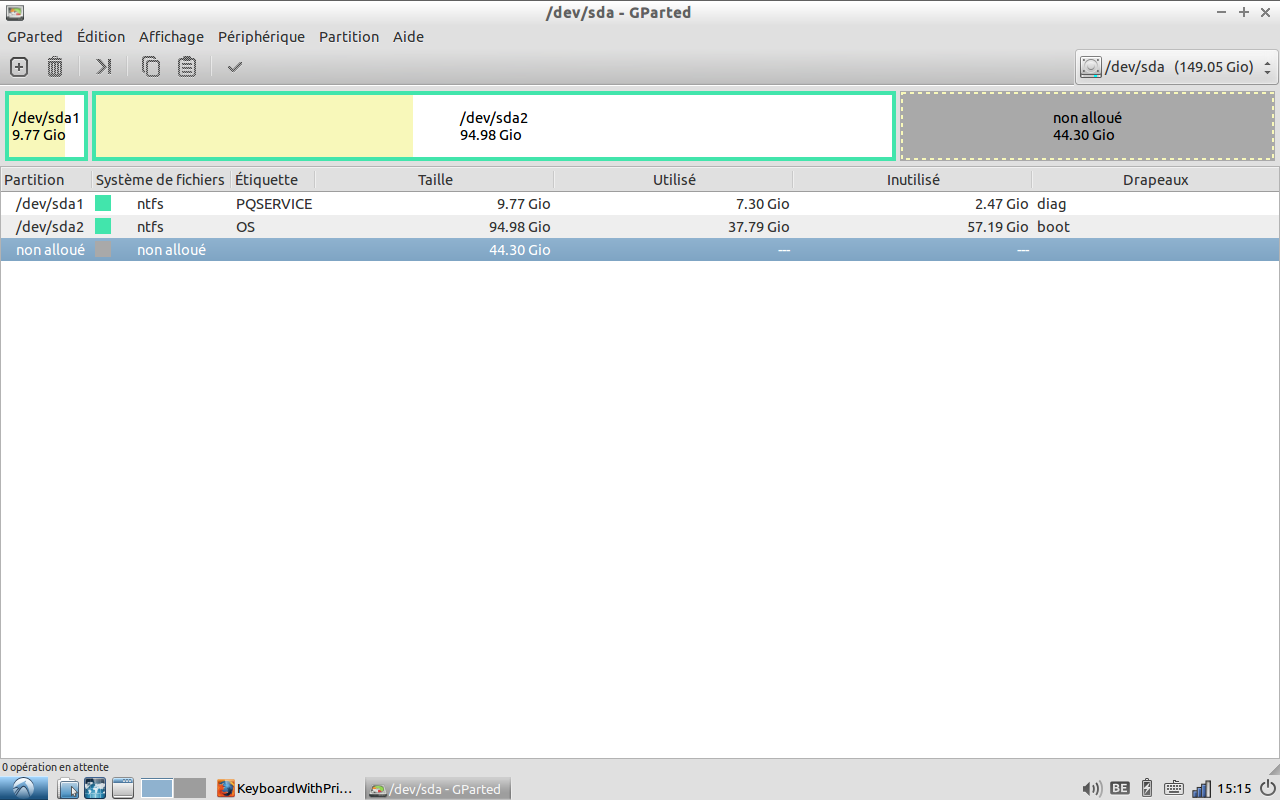Click the ntfs cell in the /dev/sda2 row
The height and width of the screenshot is (800, 1280).
(x=150, y=227)
